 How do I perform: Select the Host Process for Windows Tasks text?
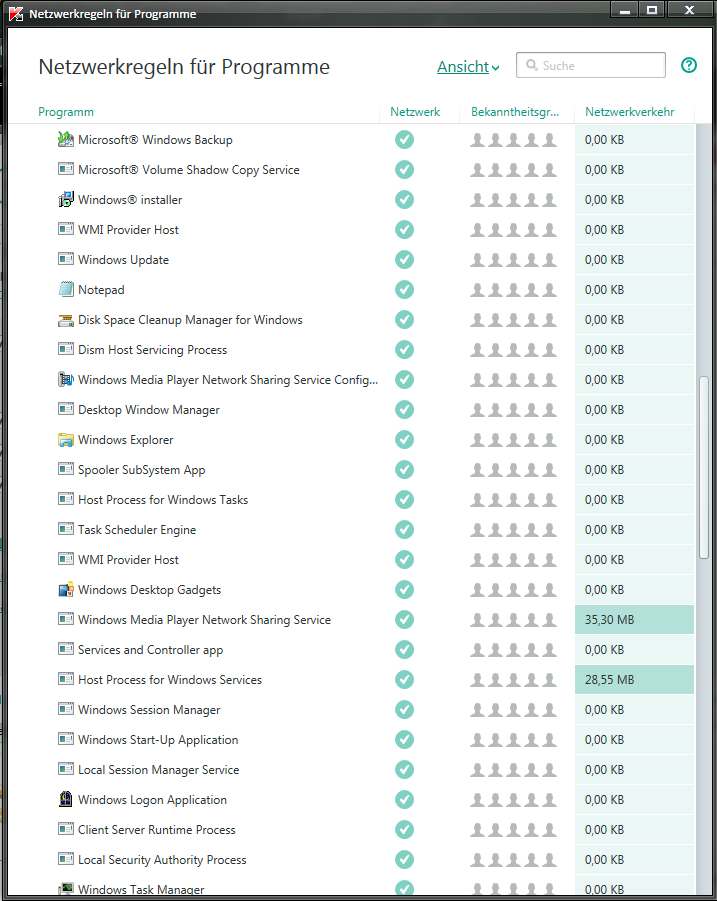(163, 500)
